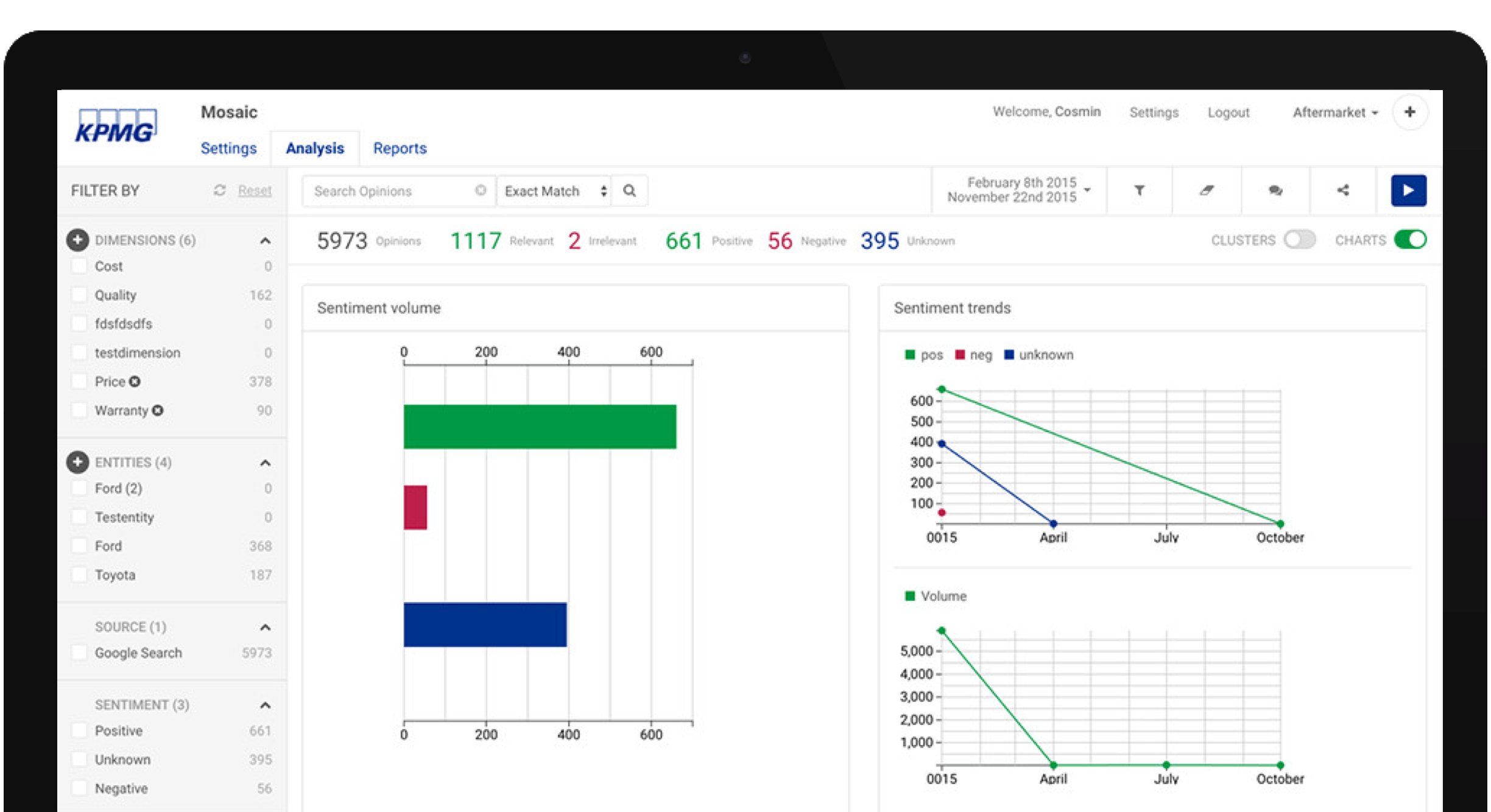Clear the Search Opinions field with the X icon
1491x812 pixels.
coord(481,191)
